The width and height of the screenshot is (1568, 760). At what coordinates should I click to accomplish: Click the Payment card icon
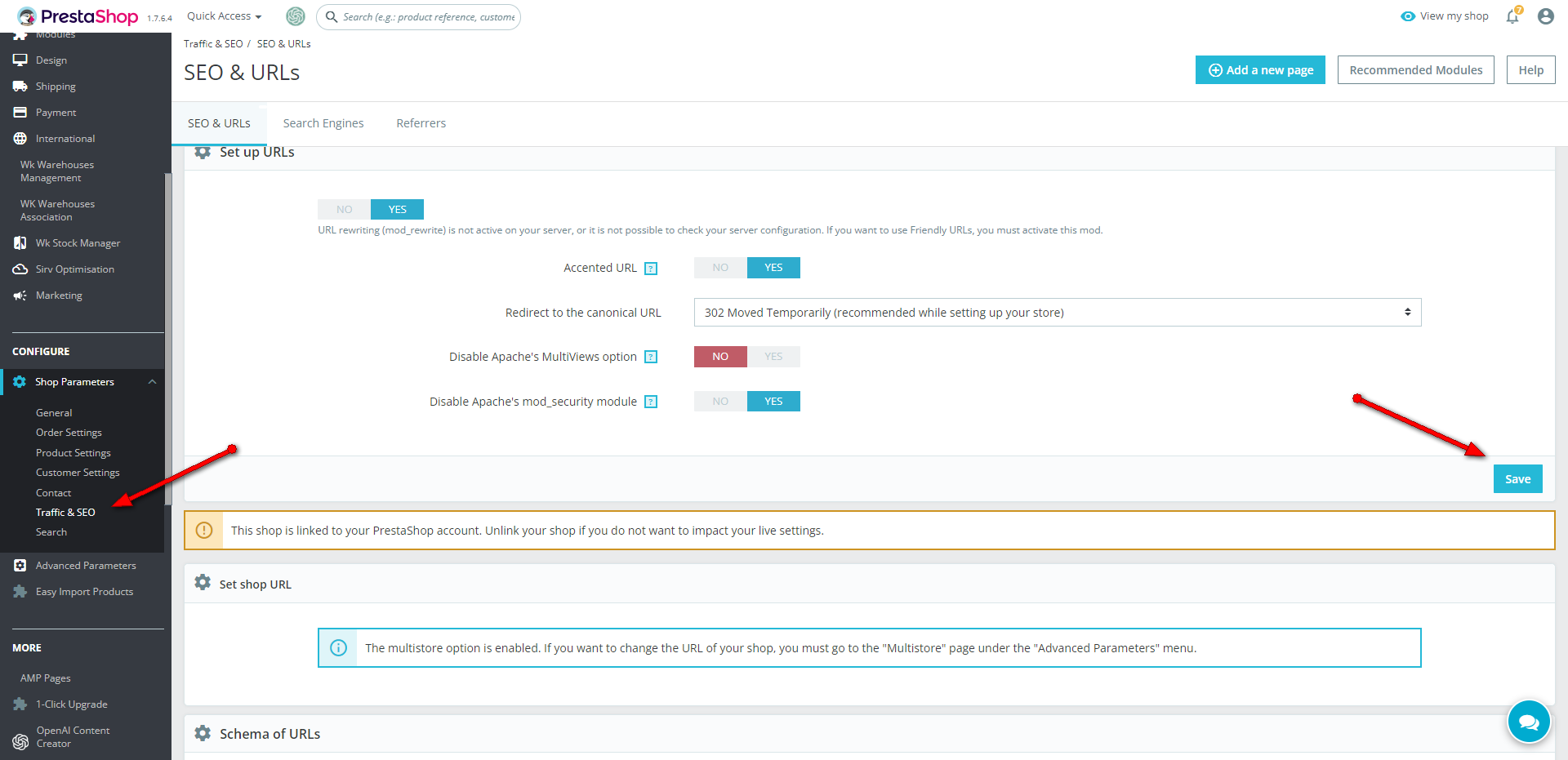[x=20, y=113]
